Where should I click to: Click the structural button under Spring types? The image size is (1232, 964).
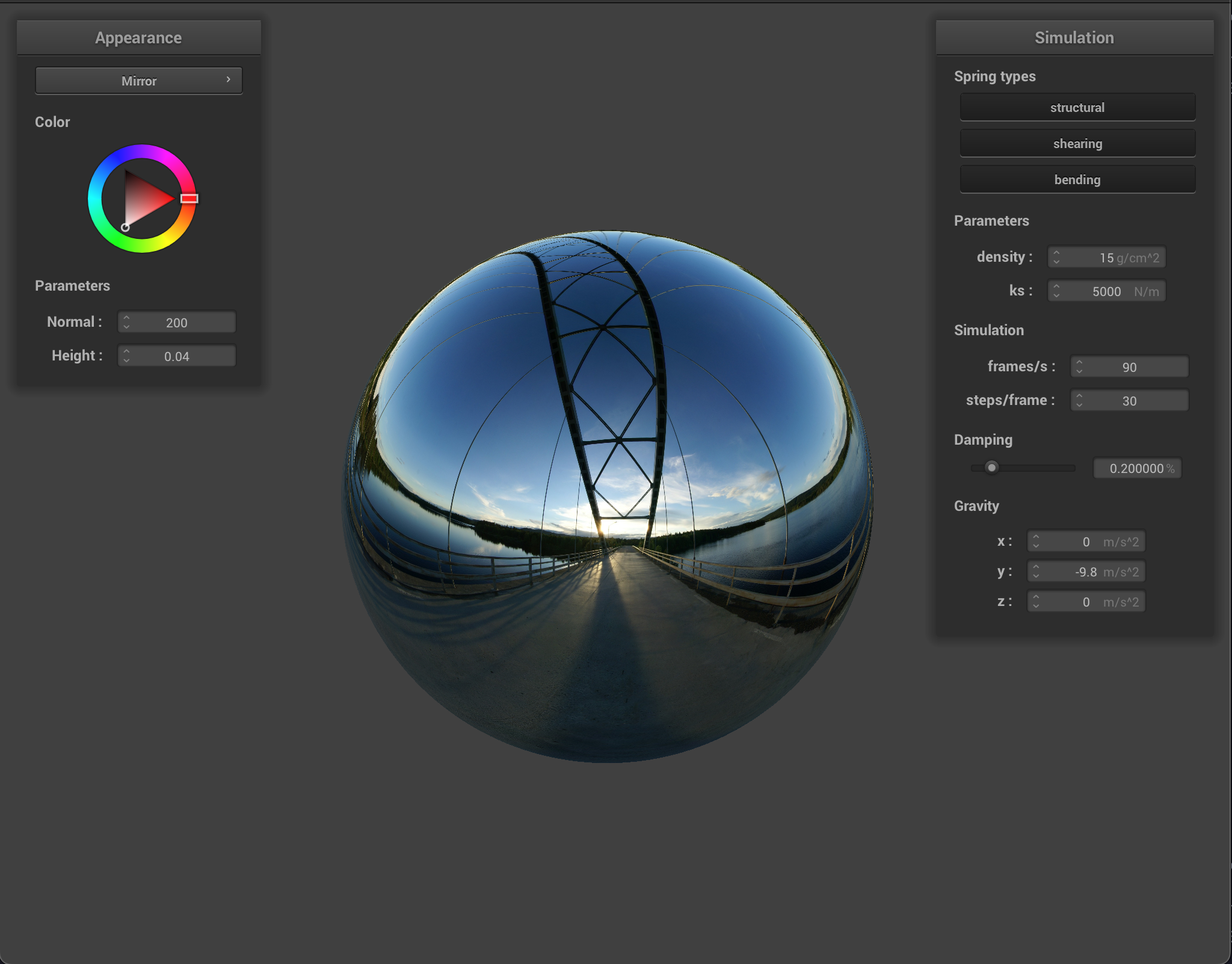(x=1077, y=107)
